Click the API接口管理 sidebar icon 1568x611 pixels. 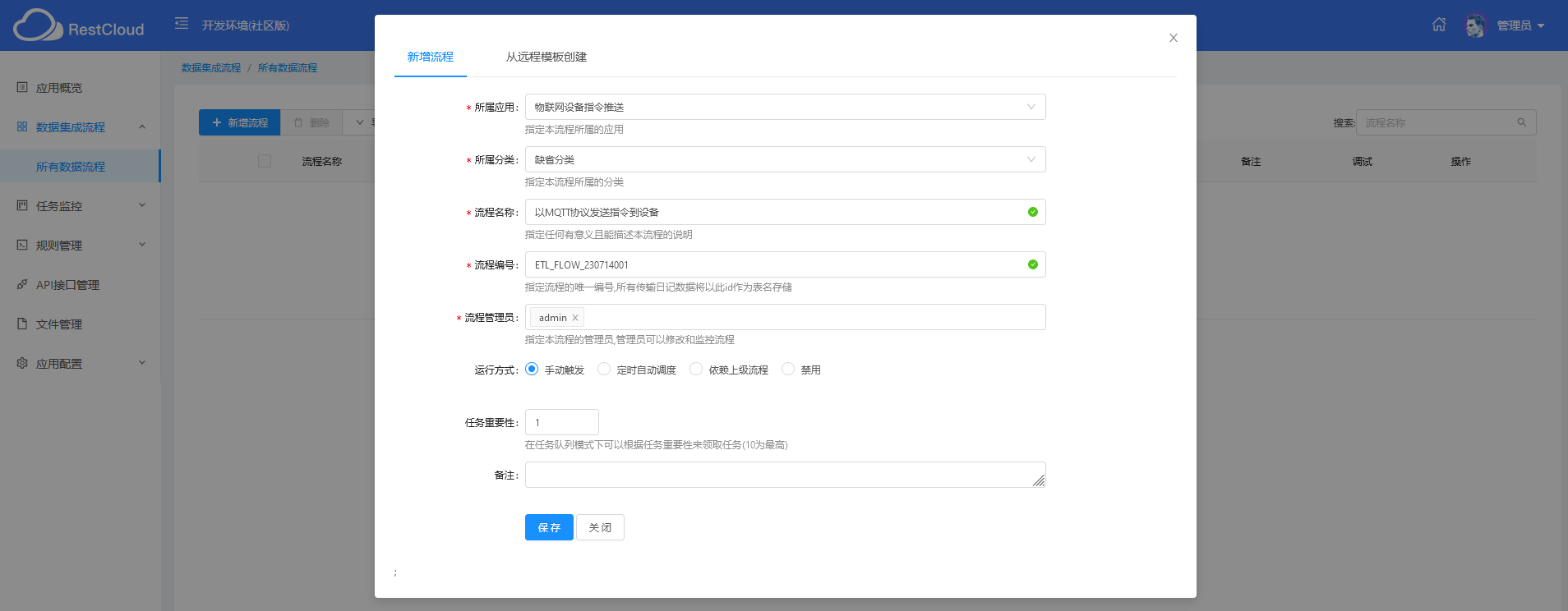(x=22, y=284)
